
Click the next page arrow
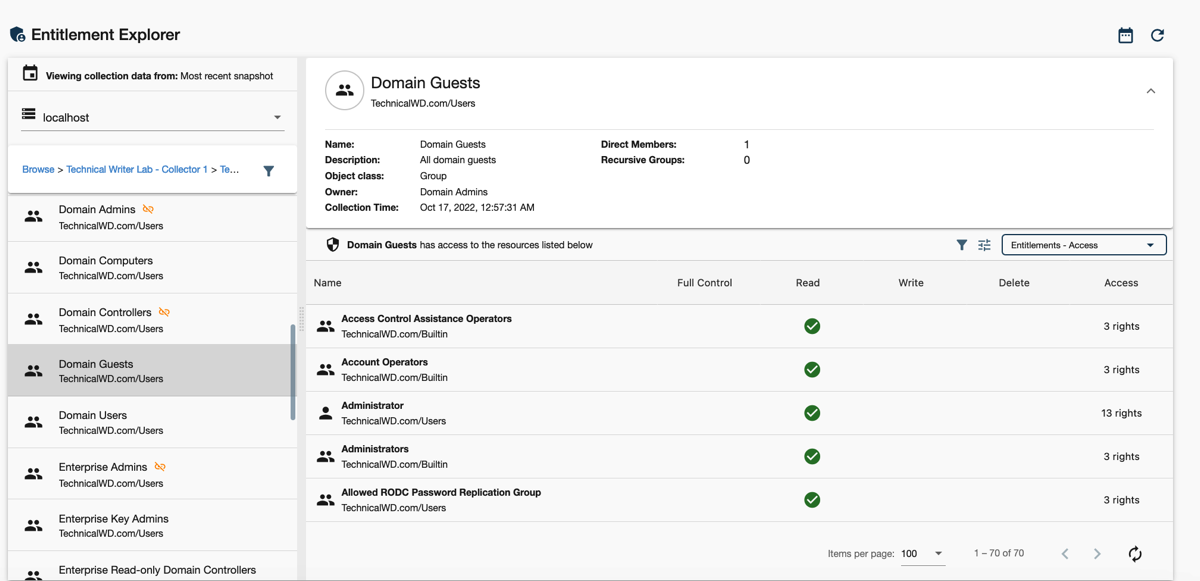click(x=1097, y=554)
